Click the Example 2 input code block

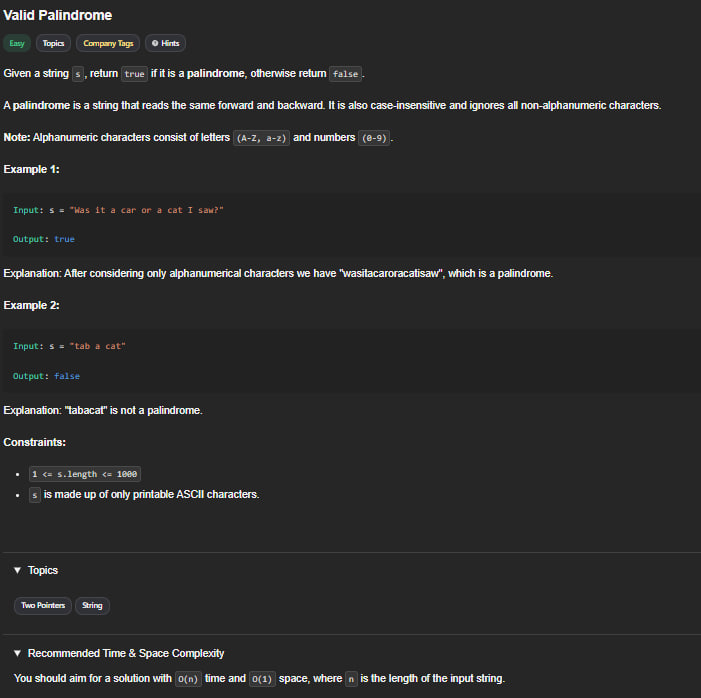(352, 361)
